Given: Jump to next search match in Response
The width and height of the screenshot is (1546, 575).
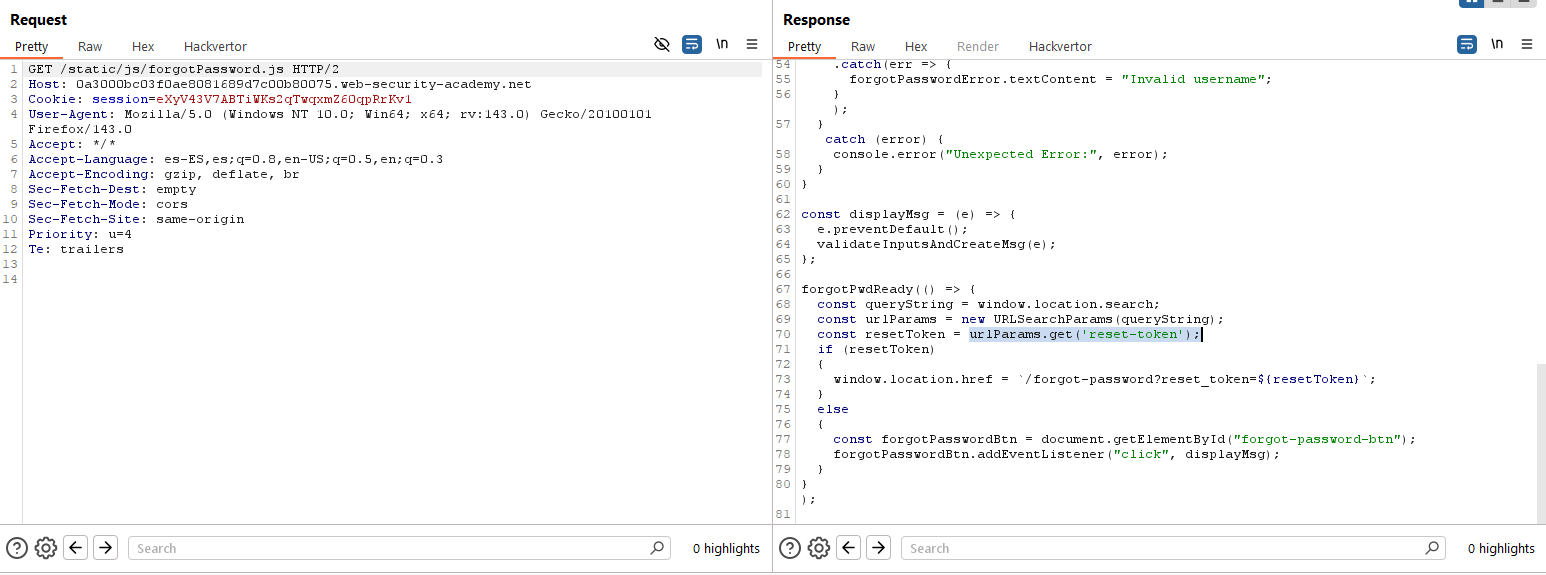Looking at the screenshot, I should pyautogui.click(x=879, y=548).
